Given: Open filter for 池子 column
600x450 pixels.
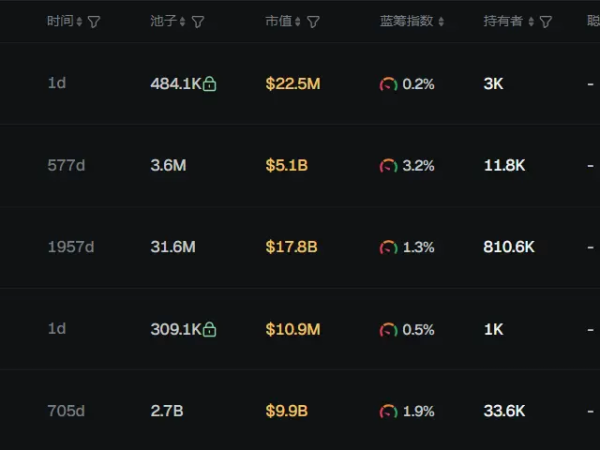Looking at the screenshot, I should coord(198,22).
